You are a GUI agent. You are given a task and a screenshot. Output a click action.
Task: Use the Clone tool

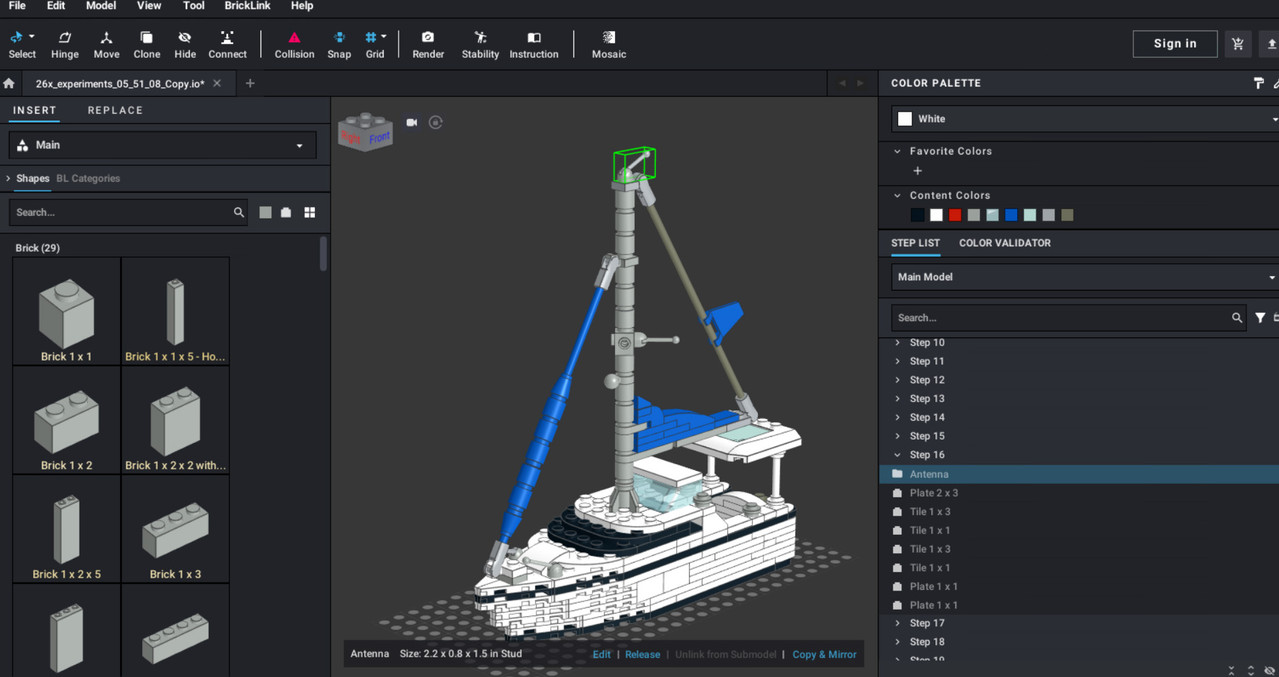(147, 45)
